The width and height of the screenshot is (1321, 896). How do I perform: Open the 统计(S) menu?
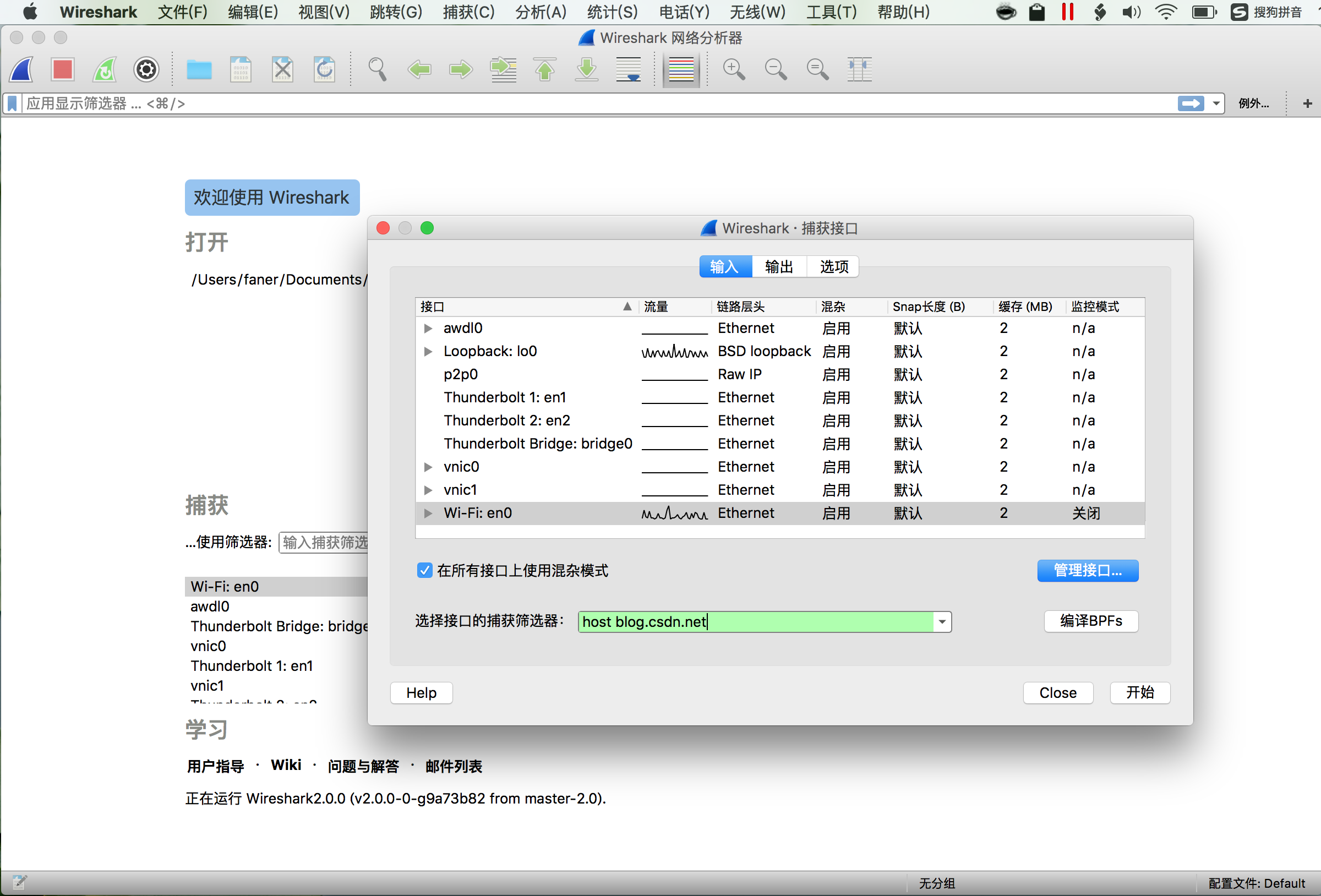612,12
